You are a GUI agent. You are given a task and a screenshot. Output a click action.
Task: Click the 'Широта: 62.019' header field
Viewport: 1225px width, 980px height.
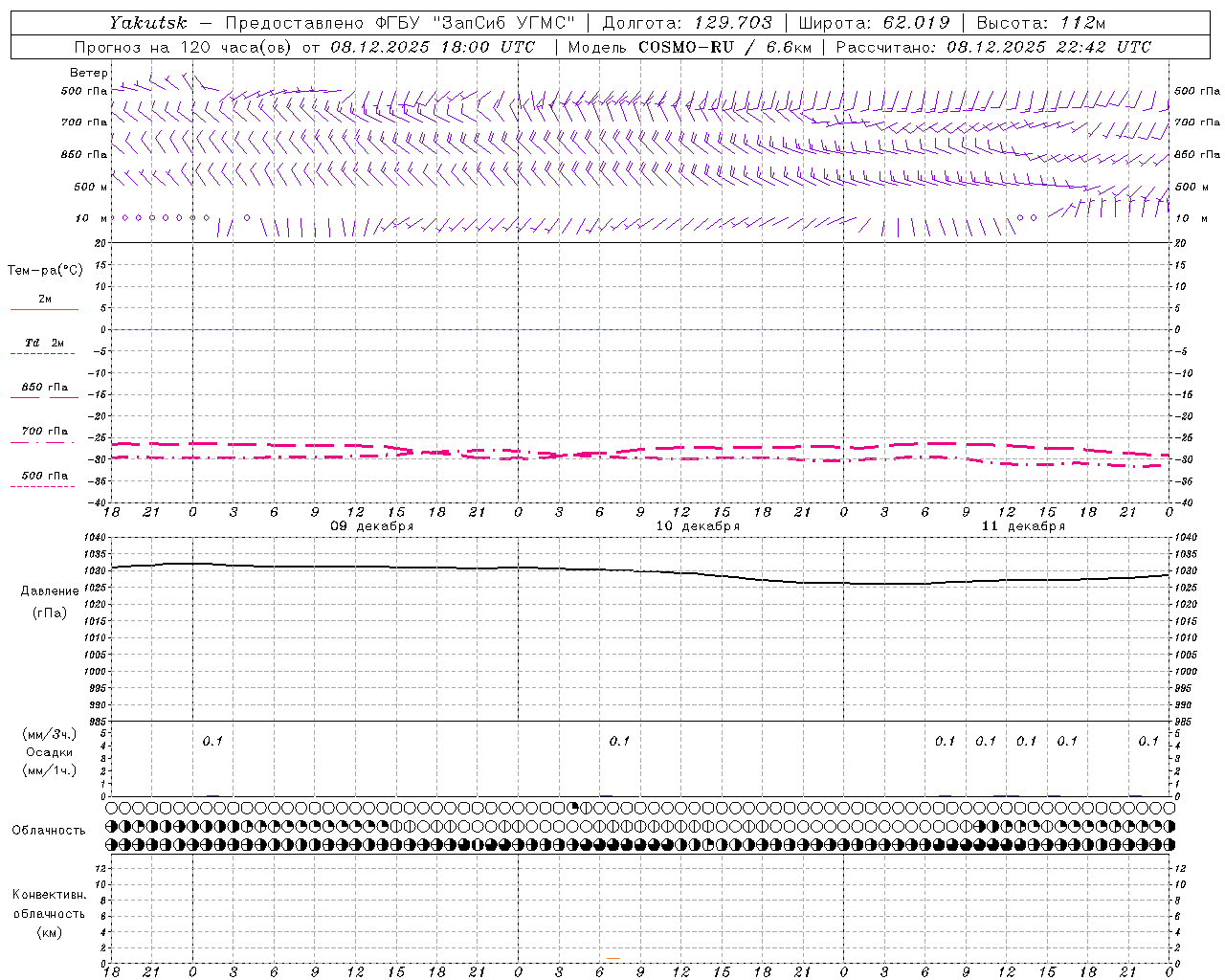tap(874, 23)
